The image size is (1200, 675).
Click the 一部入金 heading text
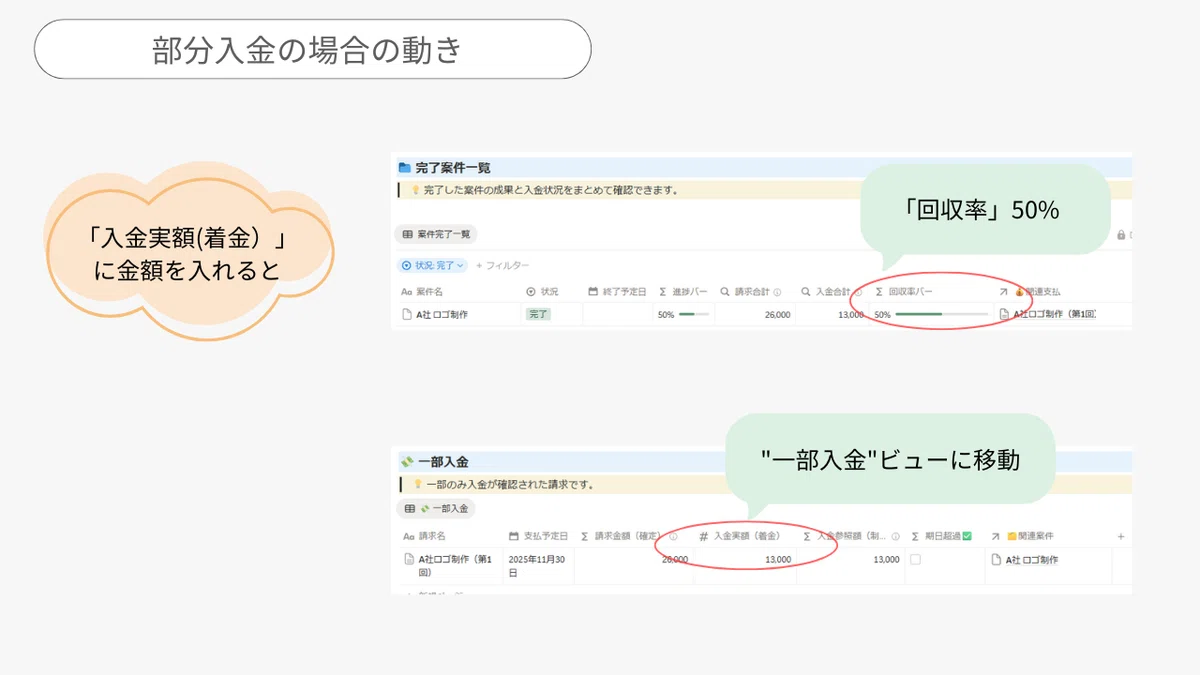click(443, 462)
